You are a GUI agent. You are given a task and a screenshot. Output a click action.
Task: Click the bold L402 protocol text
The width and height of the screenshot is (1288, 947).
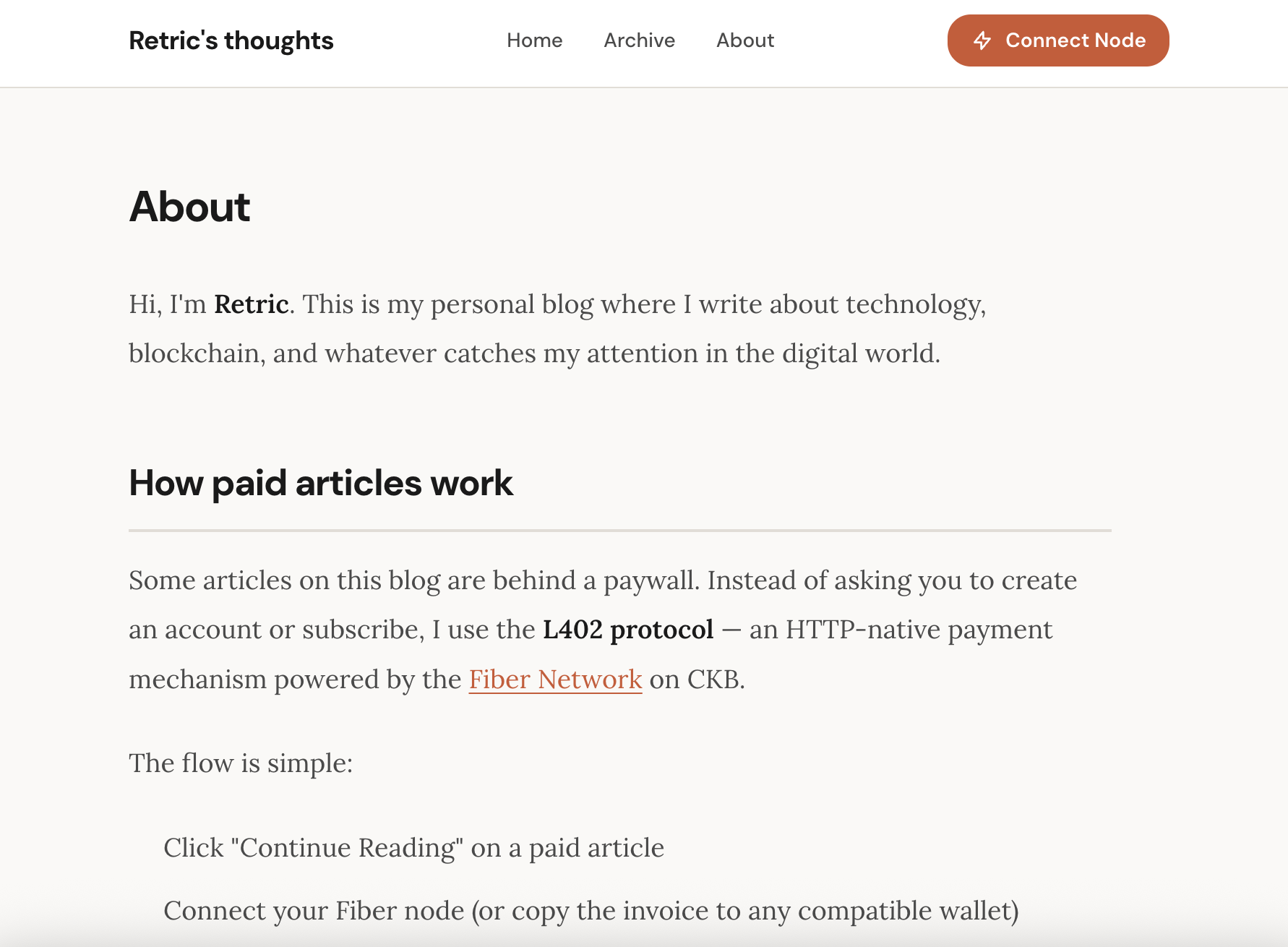point(627,630)
